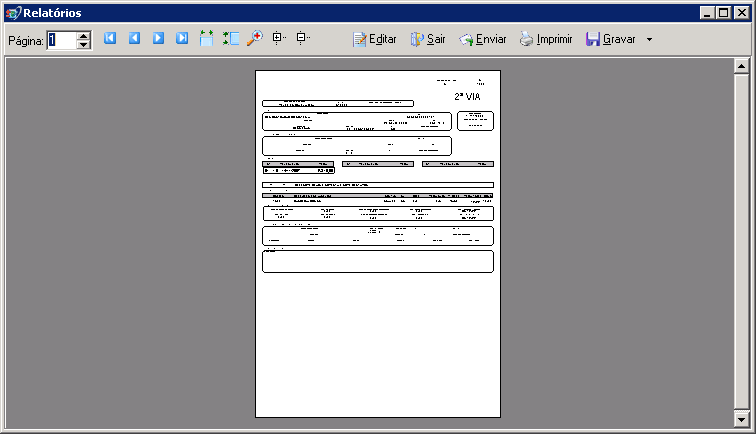The width and height of the screenshot is (756, 434).
Task: Go to the first page of the report
Action: point(110,38)
